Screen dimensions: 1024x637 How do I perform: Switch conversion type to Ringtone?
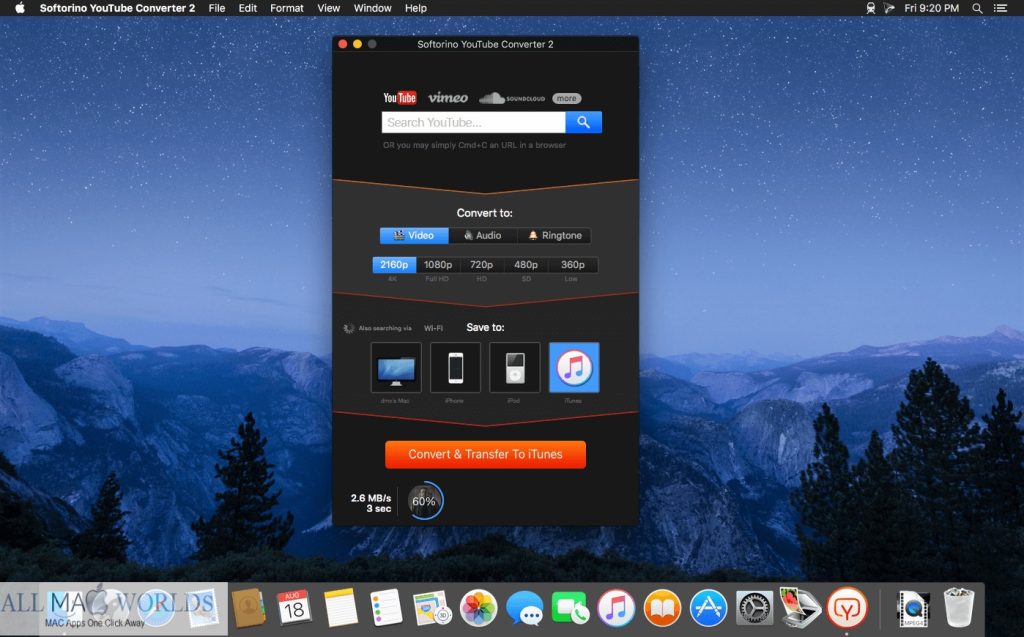(554, 235)
